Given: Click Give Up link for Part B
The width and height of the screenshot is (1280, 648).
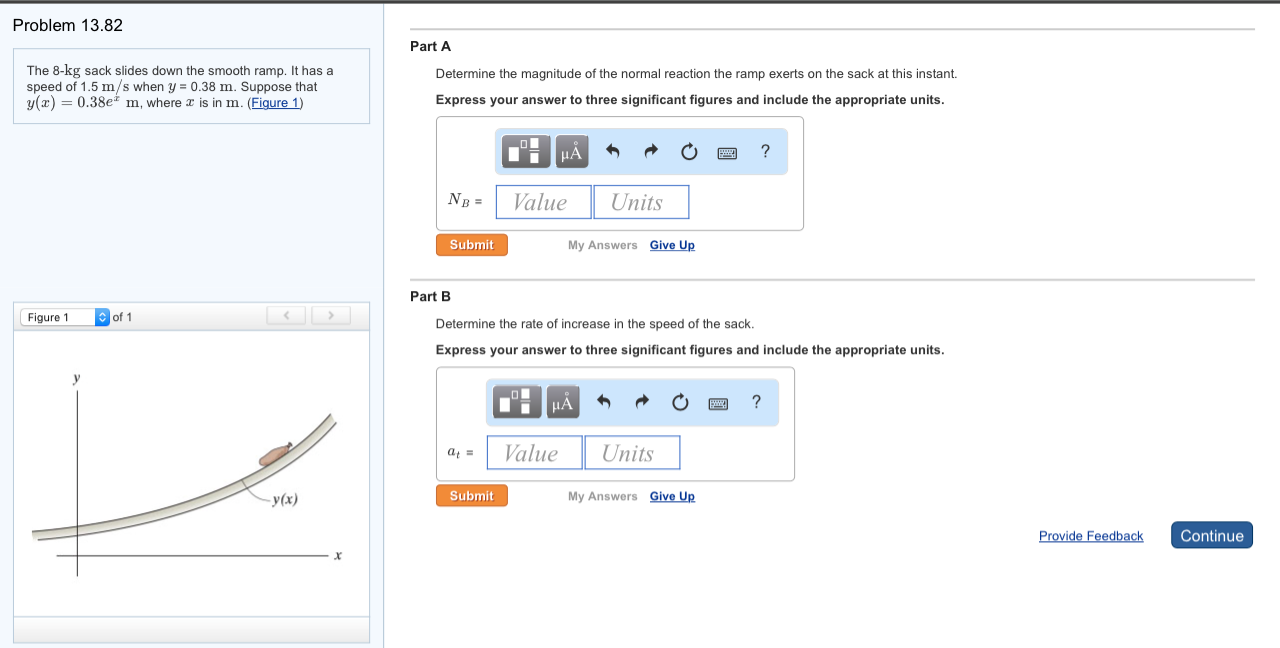Looking at the screenshot, I should tap(672, 496).
